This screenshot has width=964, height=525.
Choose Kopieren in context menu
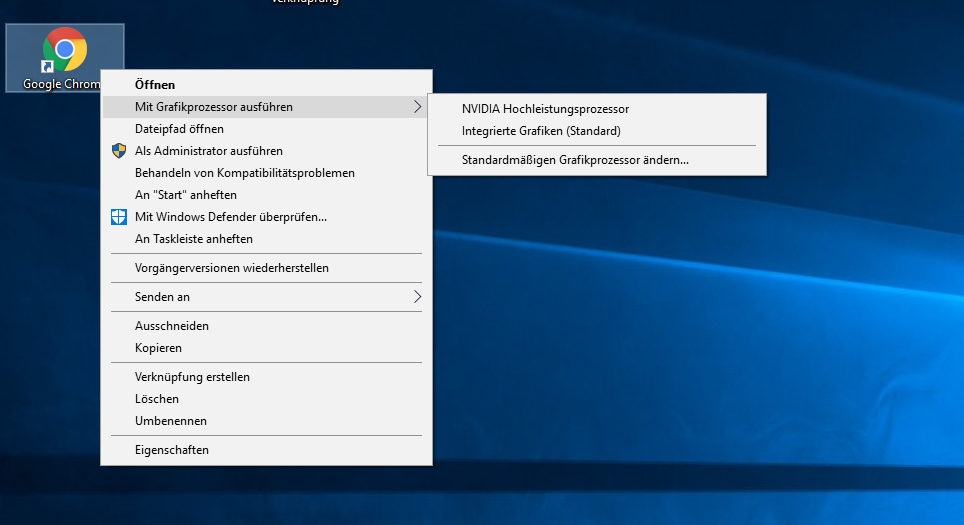266,348
